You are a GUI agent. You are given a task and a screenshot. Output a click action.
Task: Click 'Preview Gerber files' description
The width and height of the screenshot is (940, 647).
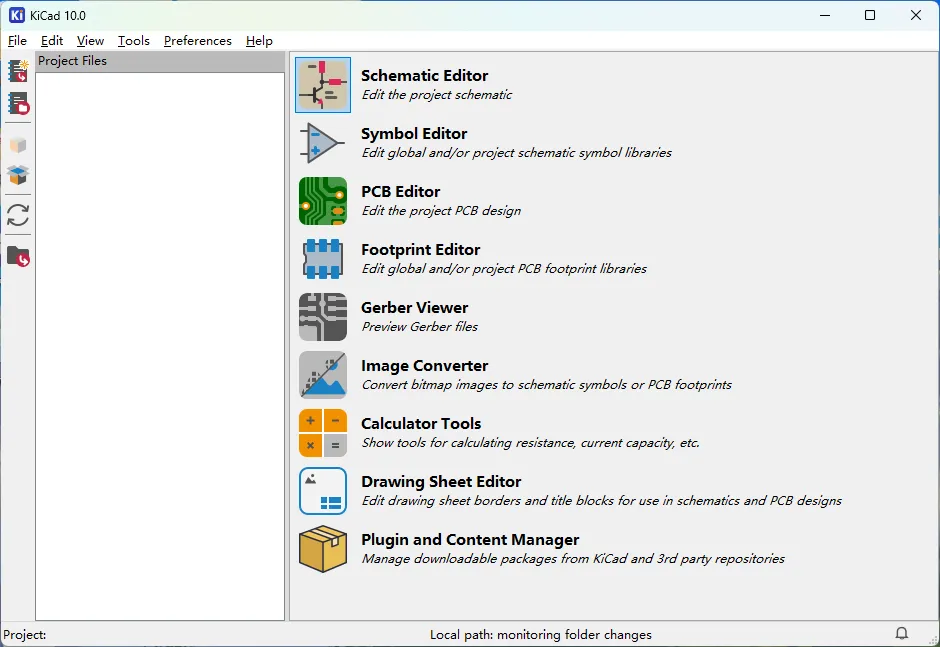click(420, 327)
